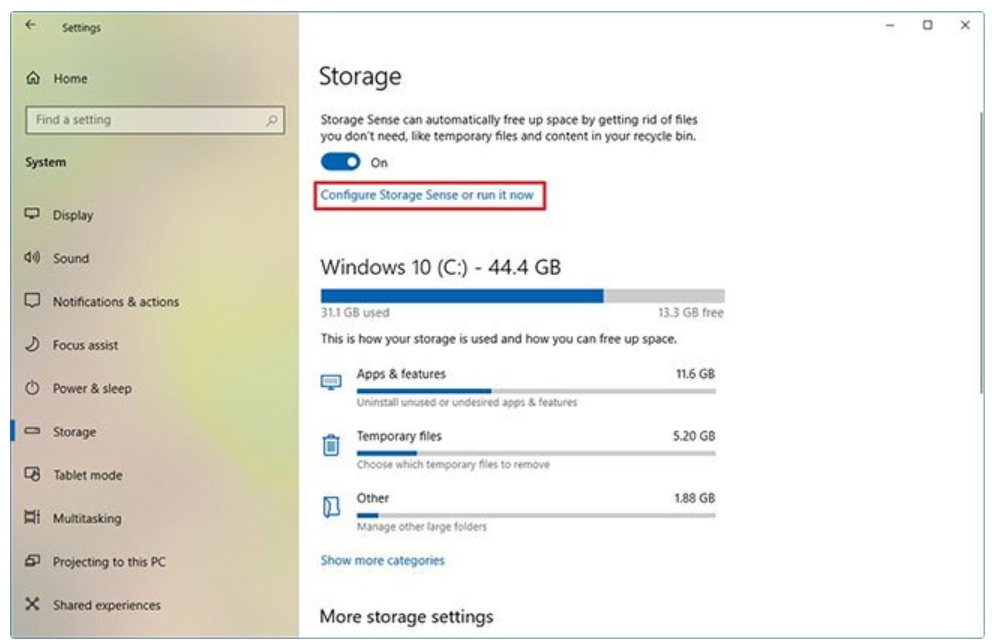Click the Display monitor icon
Viewport: 992px width, 642px height.
click(32, 215)
